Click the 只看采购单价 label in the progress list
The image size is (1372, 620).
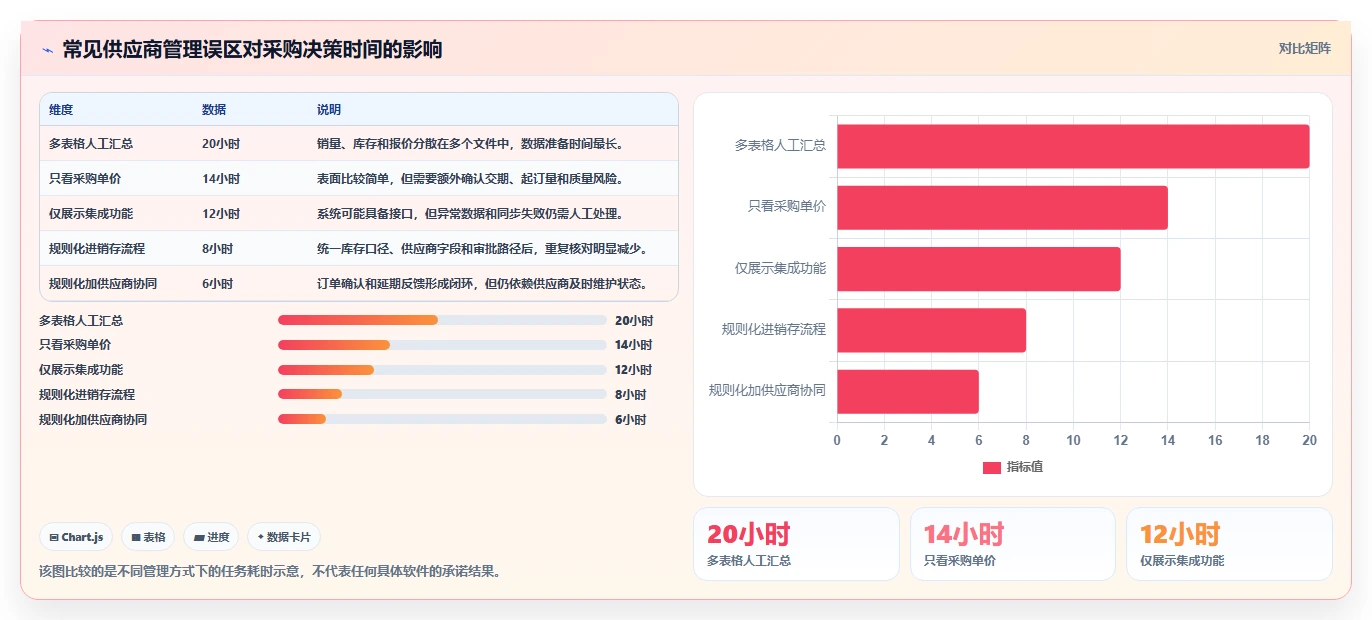click(x=75, y=345)
